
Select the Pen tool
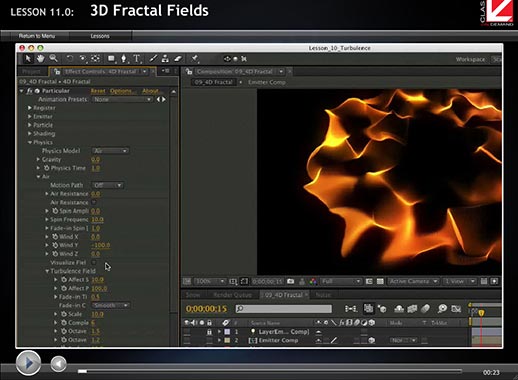tap(124, 59)
